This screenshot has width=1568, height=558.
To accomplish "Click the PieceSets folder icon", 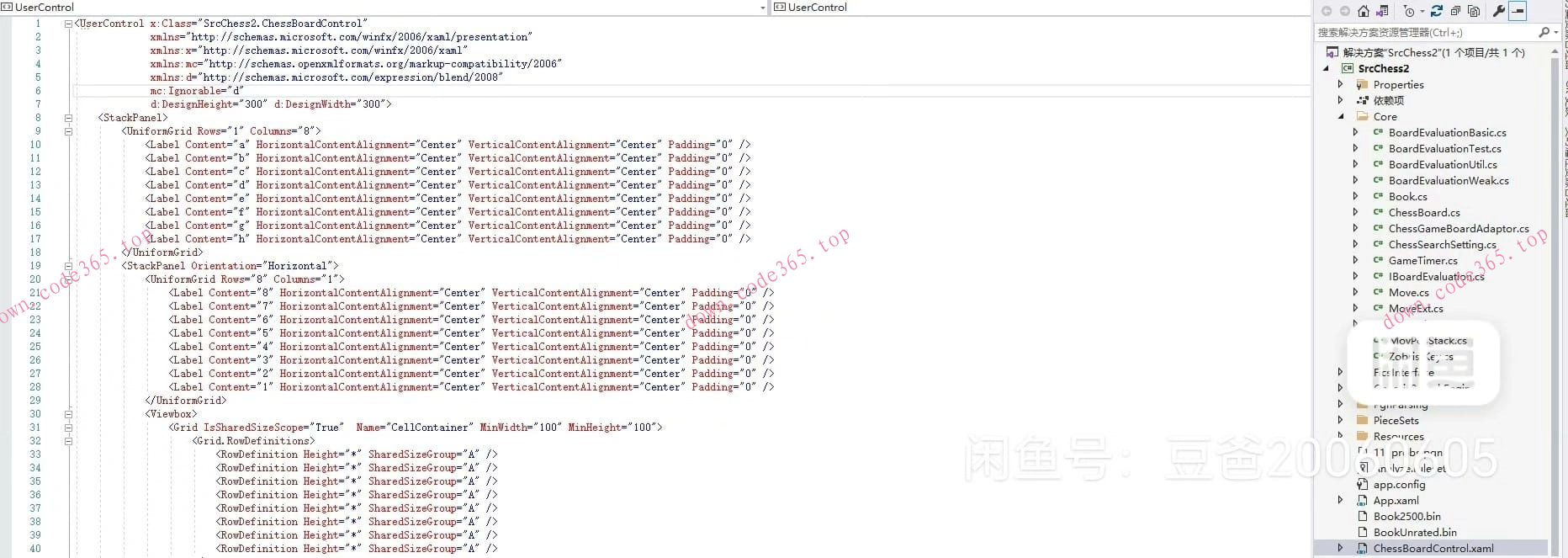I will (1363, 420).
